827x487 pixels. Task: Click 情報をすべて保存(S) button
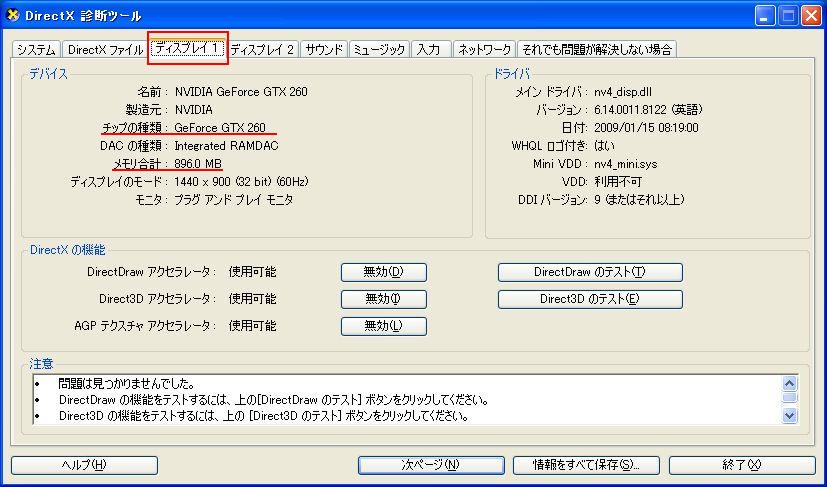pyautogui.click(x=586, y=465)
